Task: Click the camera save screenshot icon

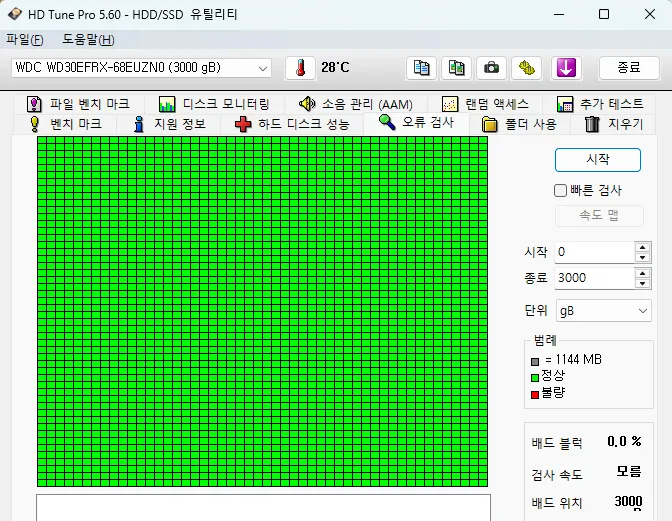Action: point(491,68)
